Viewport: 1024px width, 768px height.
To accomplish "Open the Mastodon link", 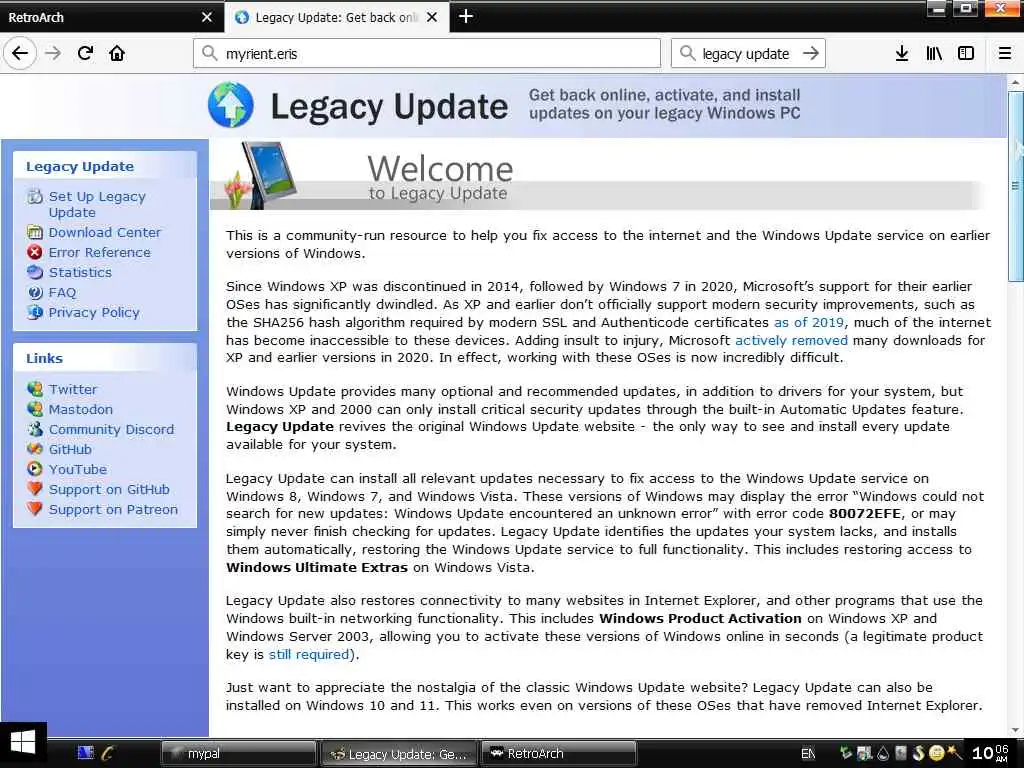I will pyautogui.click(x=80, y=409).
